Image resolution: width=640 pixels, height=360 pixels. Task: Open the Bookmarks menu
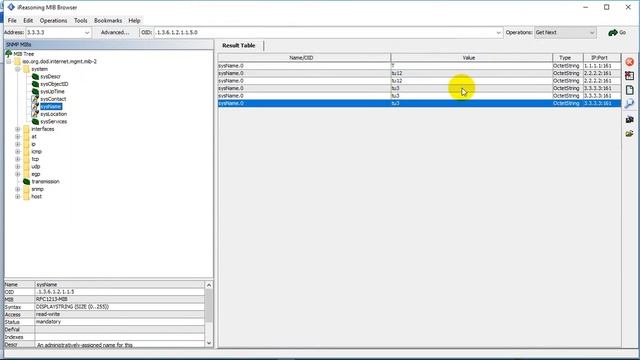click(108, 20)
